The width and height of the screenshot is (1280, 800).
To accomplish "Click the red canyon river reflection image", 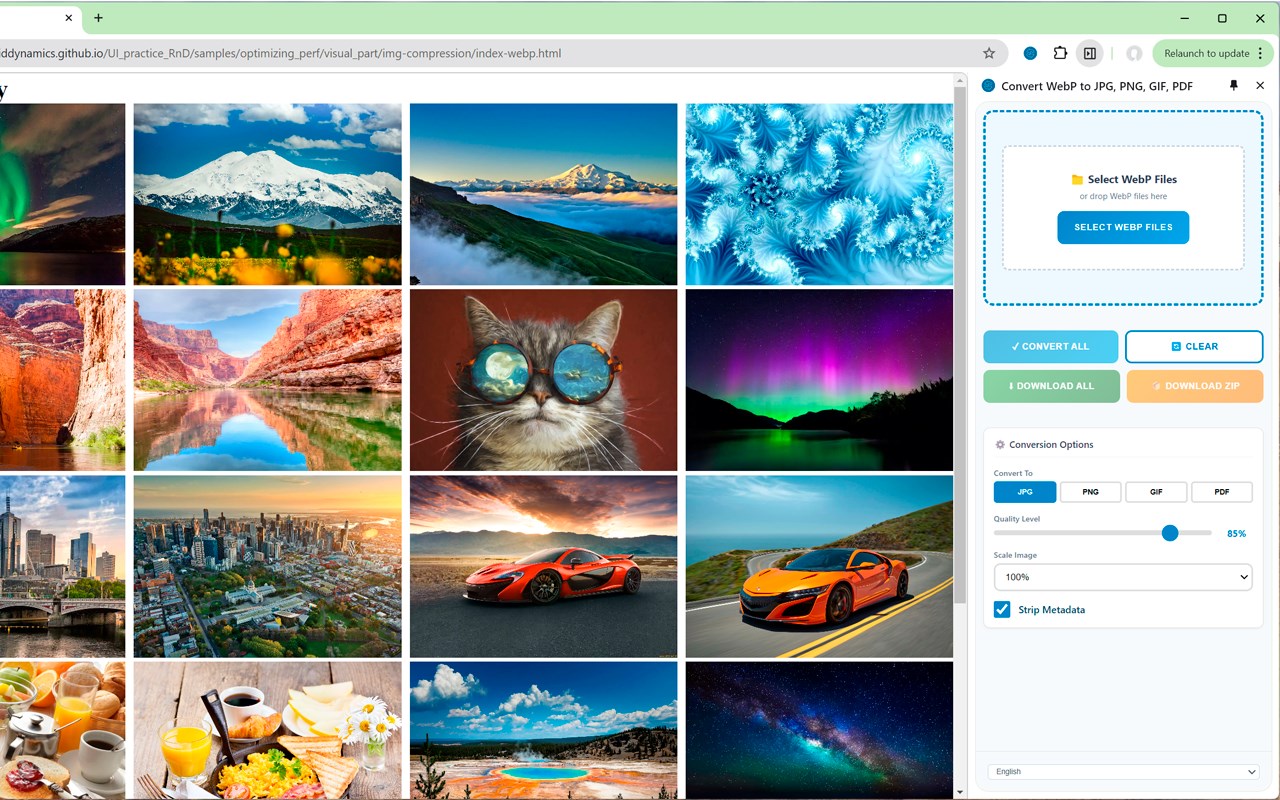I will pyautogui.click(x=267, y=380).
